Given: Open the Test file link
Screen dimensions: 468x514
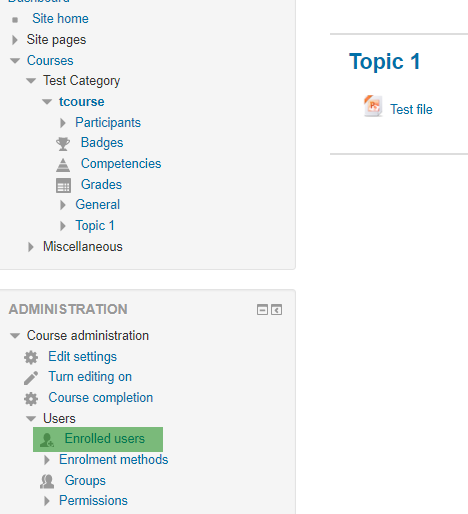Looking at the screenshot, I should coord(411,109).
